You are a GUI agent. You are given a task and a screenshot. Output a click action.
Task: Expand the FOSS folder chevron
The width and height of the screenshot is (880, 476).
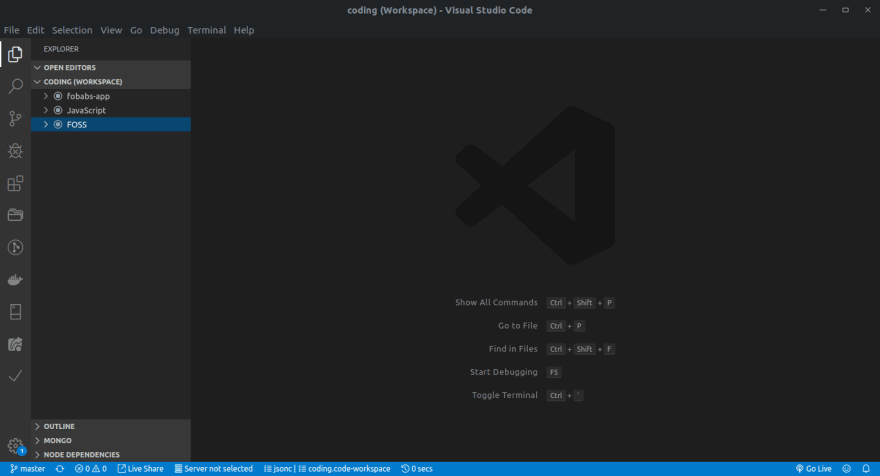[46, 125]
